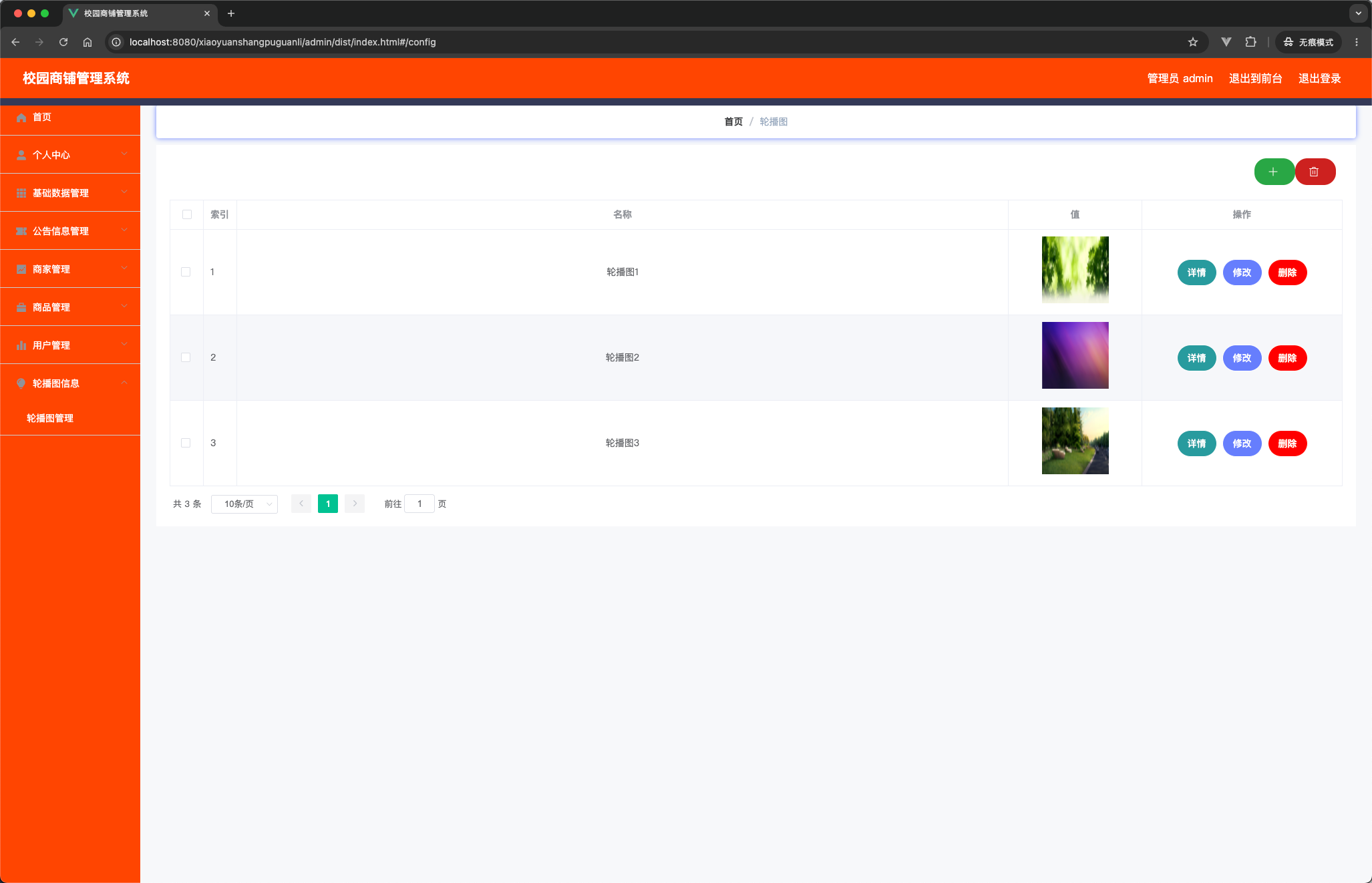Check the checkbox for row 轮播图3
The image size is (1372, 883).
pos(186,443)
